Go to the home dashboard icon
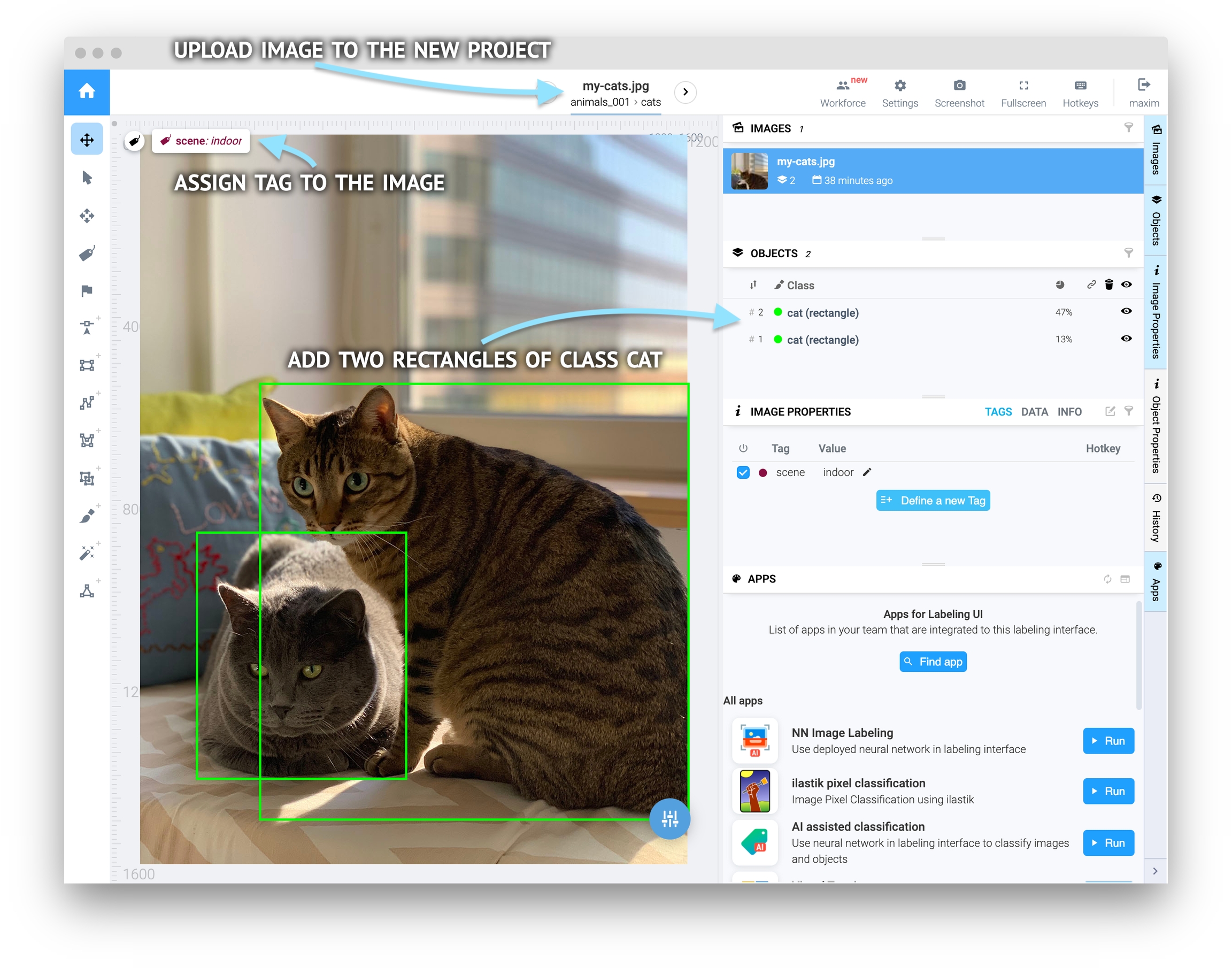Screen dimensions: 1232x975 [87, 91]
